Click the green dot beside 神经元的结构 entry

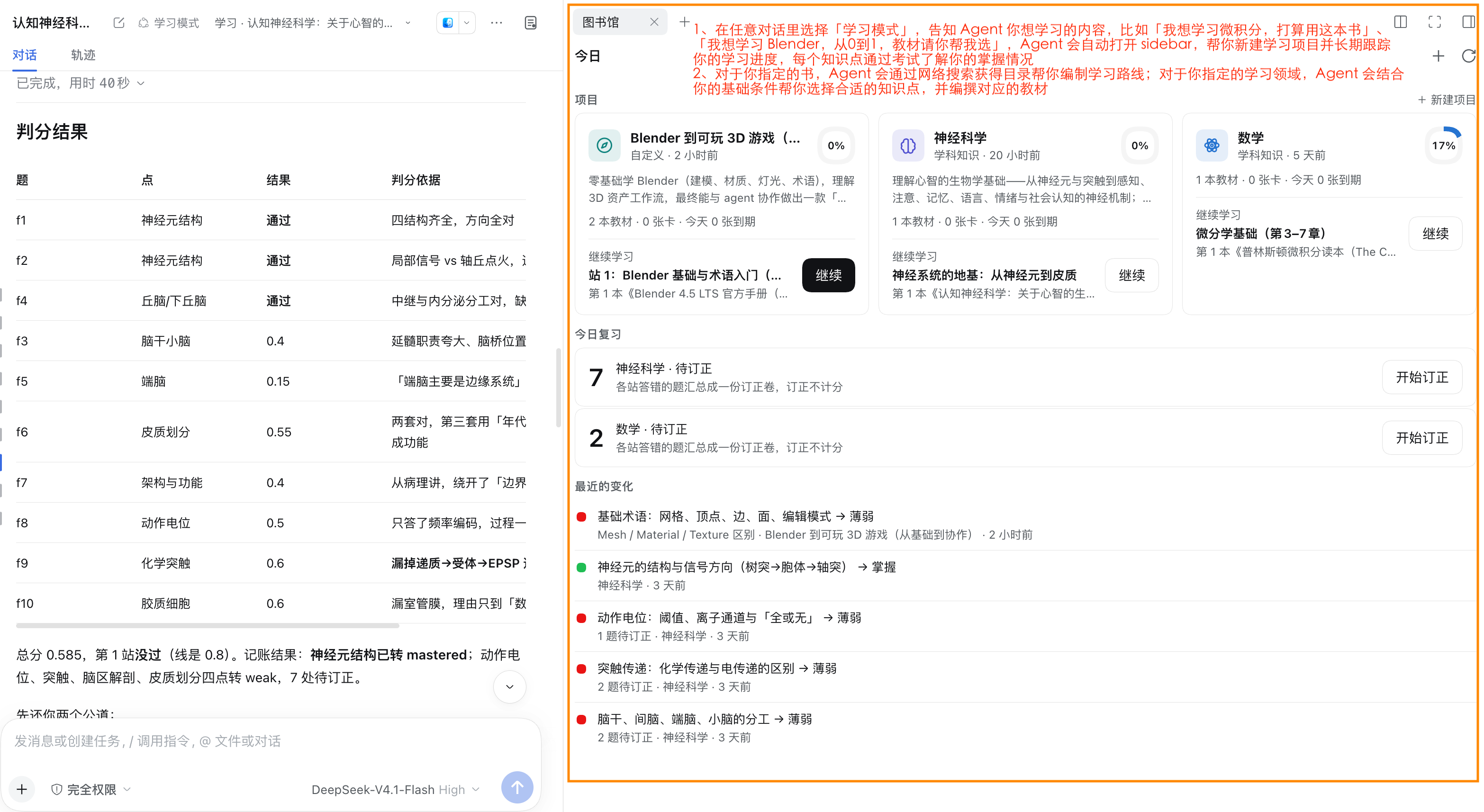point(581,567)
